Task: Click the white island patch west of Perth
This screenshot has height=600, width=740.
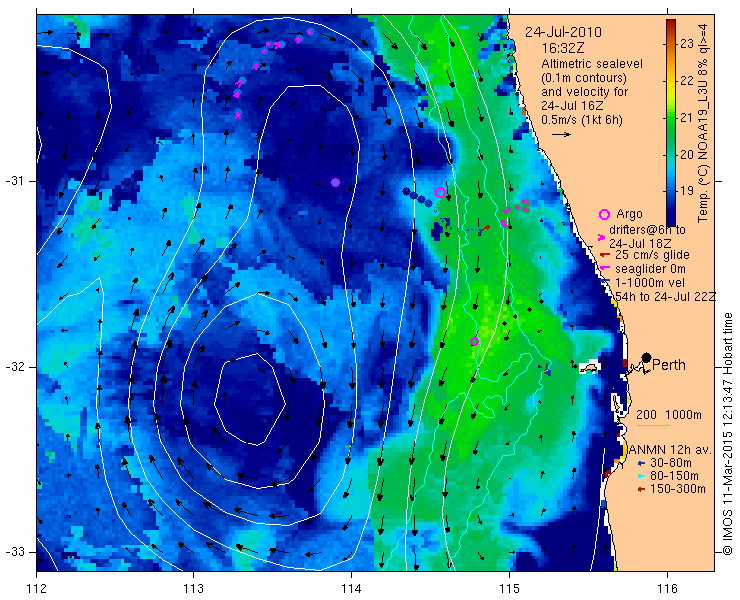Action: (589, 367)
